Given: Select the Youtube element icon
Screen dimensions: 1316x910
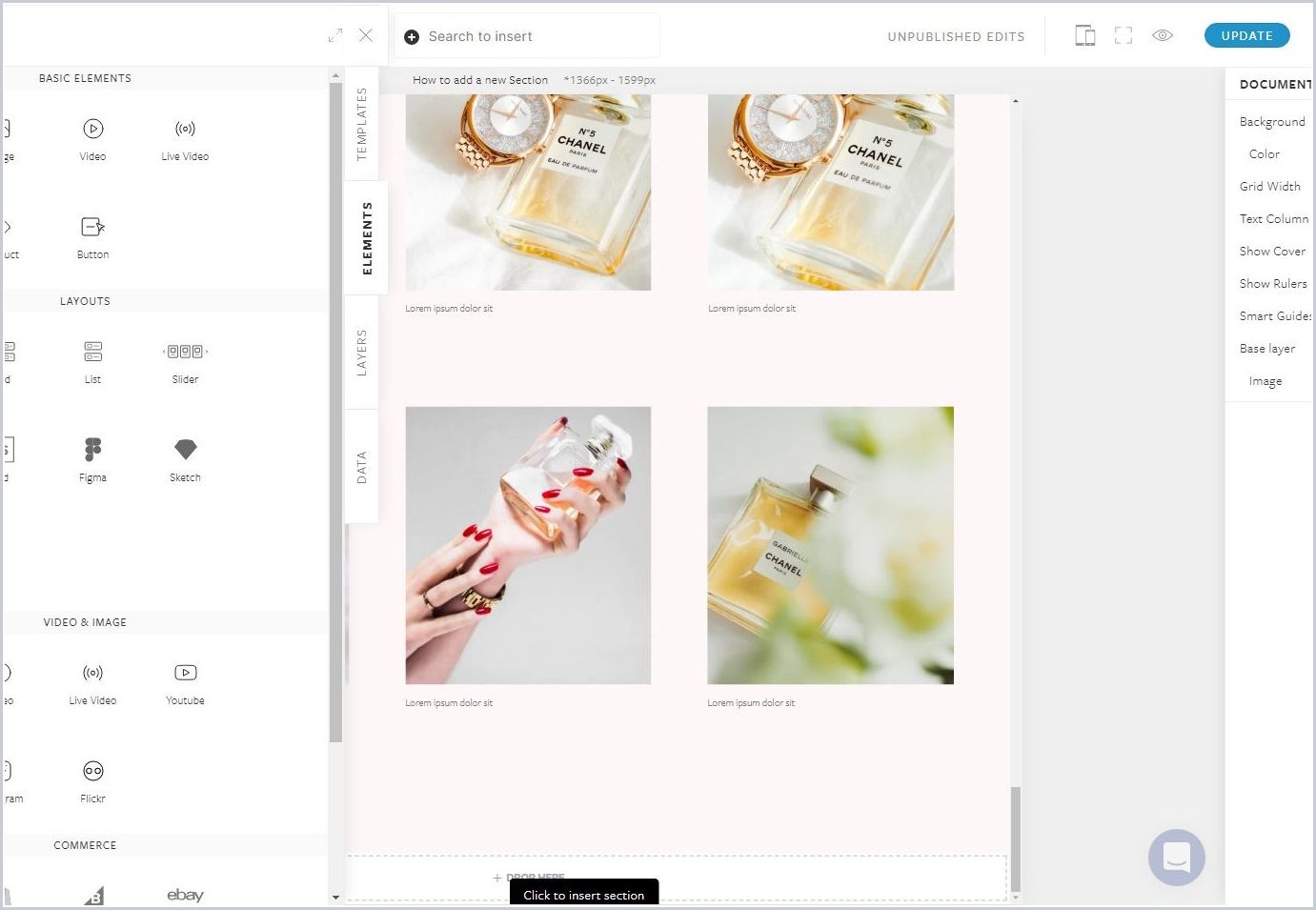Looking at the screenshot, I should tap(185, 673).
